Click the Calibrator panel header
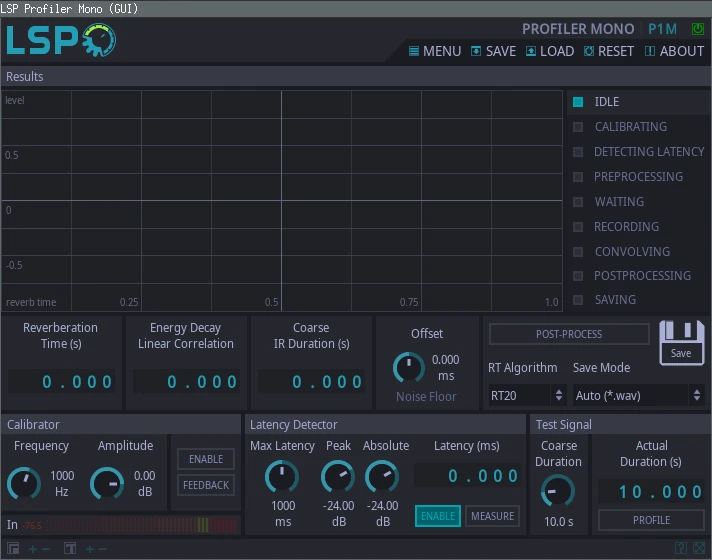The image size is (712, 560). pos(121,425)
